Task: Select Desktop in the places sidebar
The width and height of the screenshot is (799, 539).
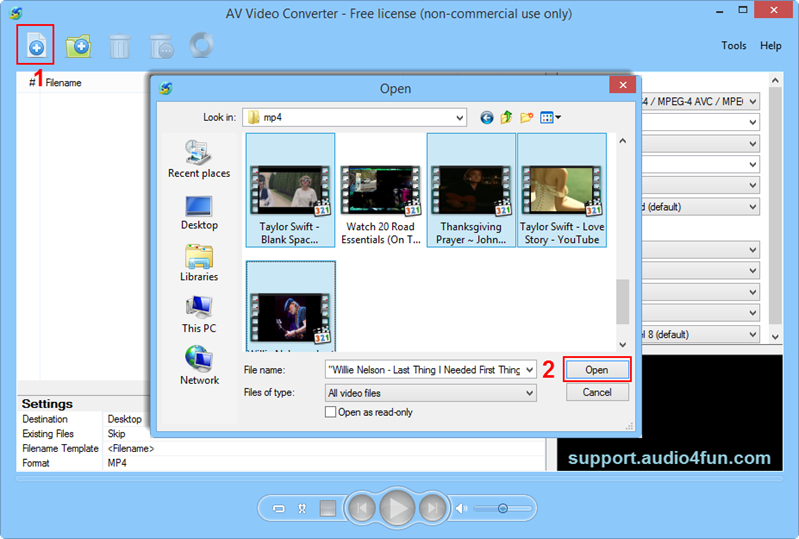Action: [199, 213]
